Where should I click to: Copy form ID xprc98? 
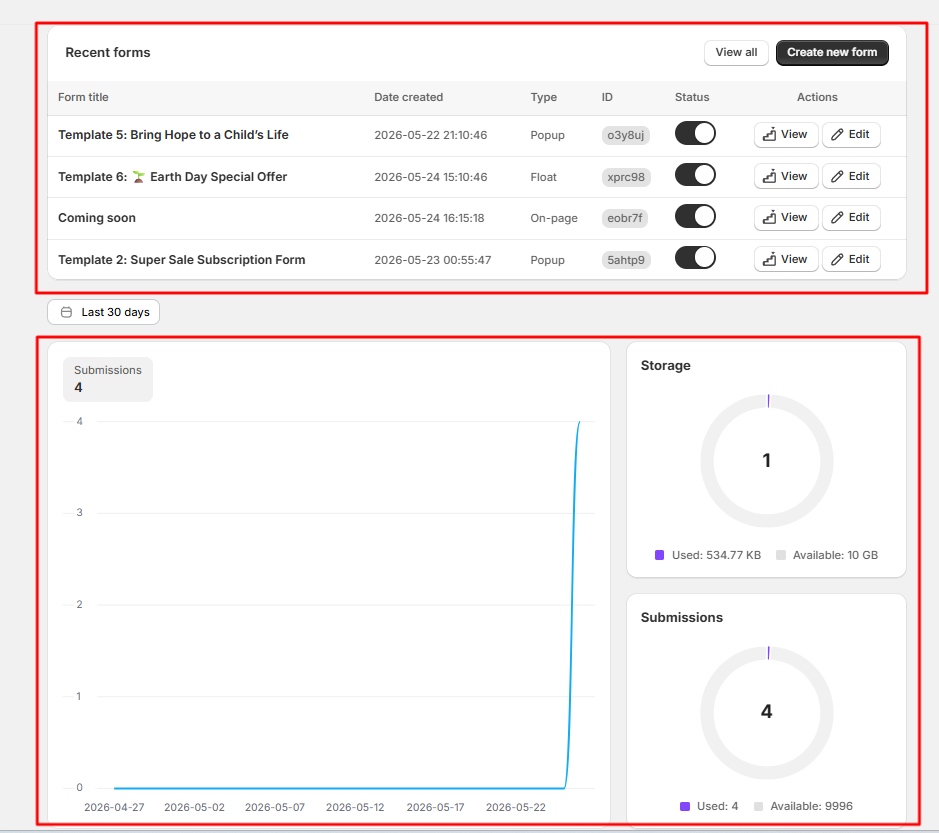coord(626,177)
